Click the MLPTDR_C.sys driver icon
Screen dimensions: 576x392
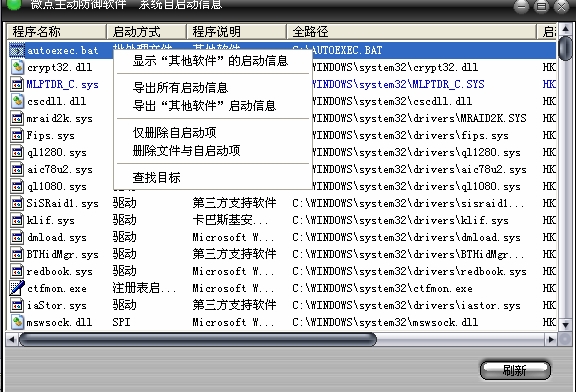click(x=17, y=84)
